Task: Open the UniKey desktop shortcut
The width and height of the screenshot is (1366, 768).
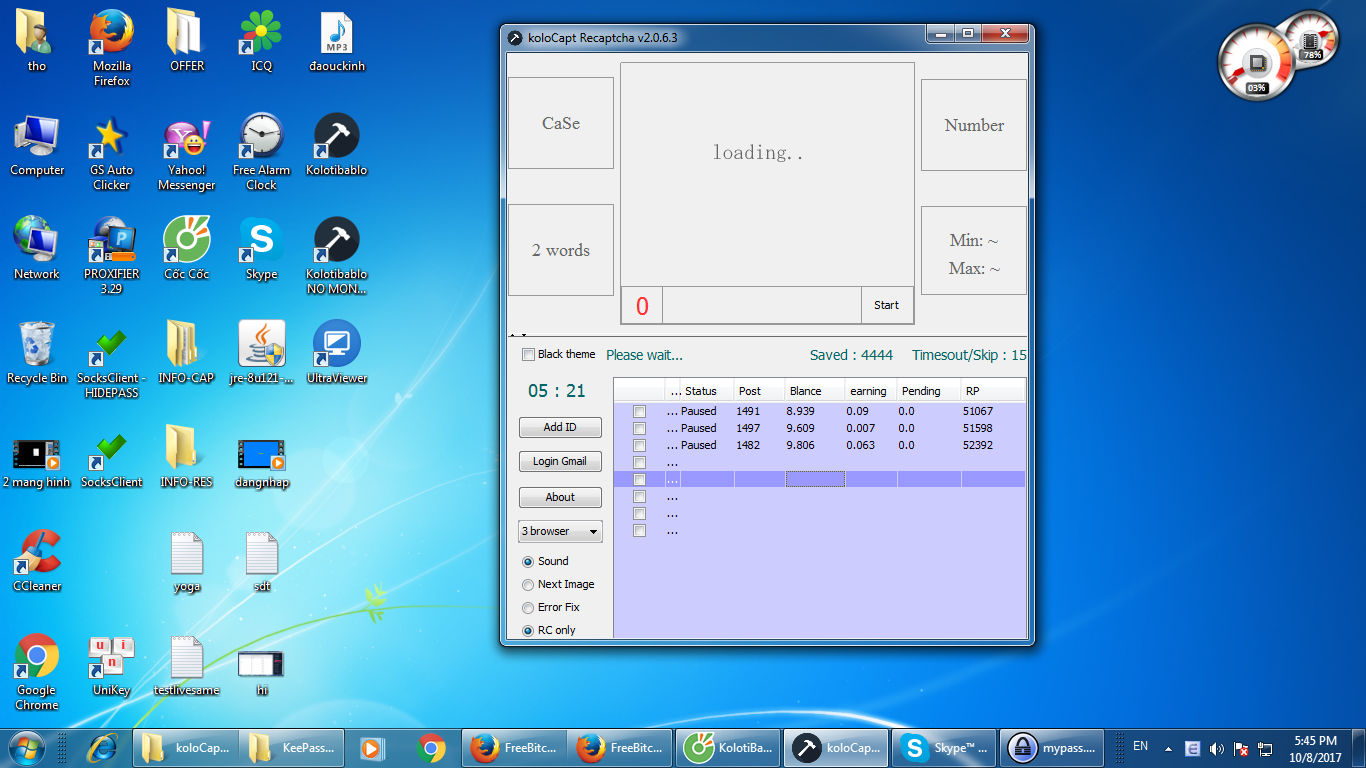Action: pyautogui.click(x=111, y=665)
